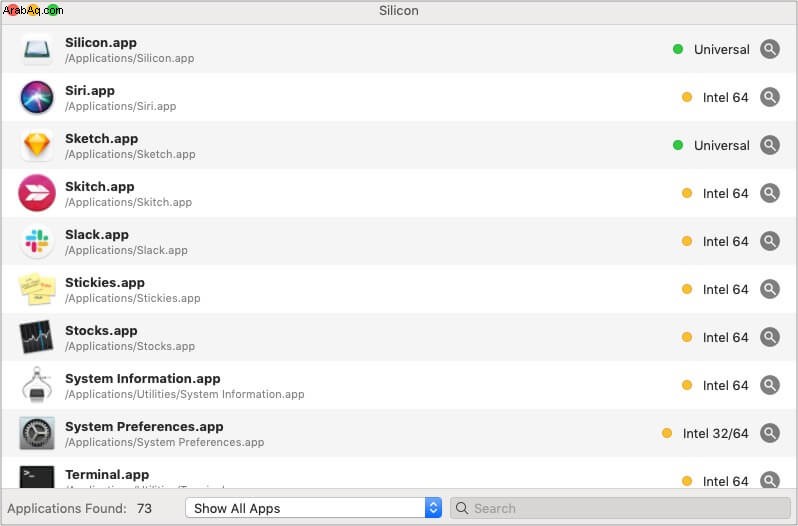The width and height of the screenshot is (798, 526).
Task: Click the System Preferences.app gear icon
Action: pyautogui.click(x=37, y=433)
